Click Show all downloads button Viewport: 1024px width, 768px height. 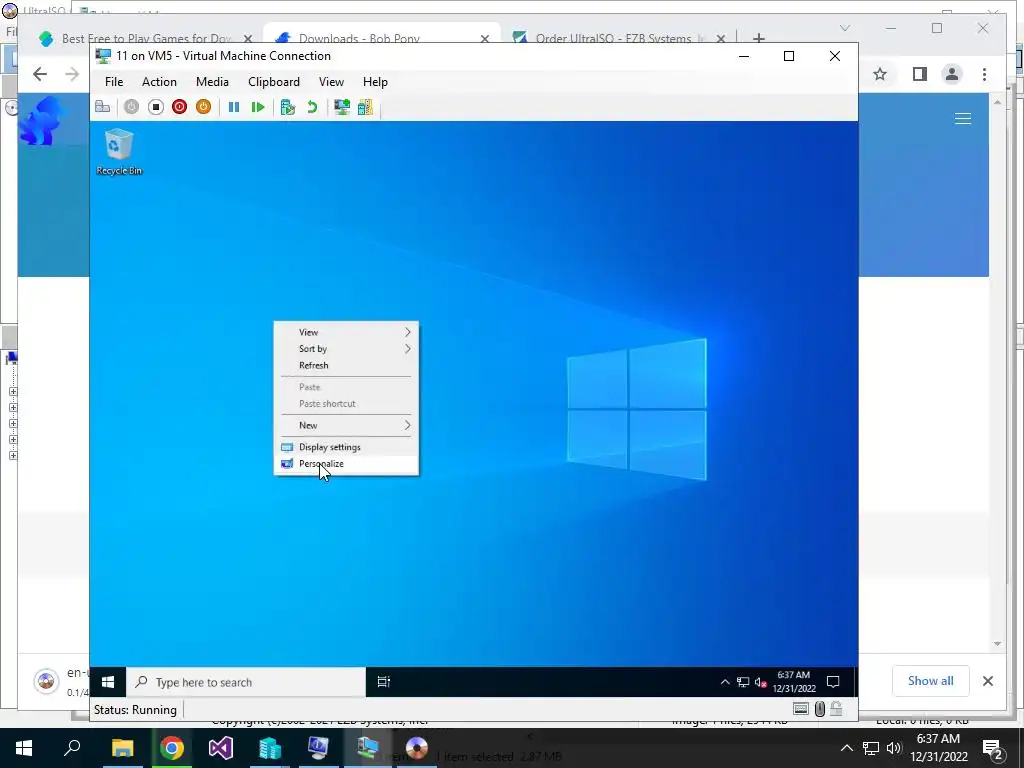(x=931, y=680)
